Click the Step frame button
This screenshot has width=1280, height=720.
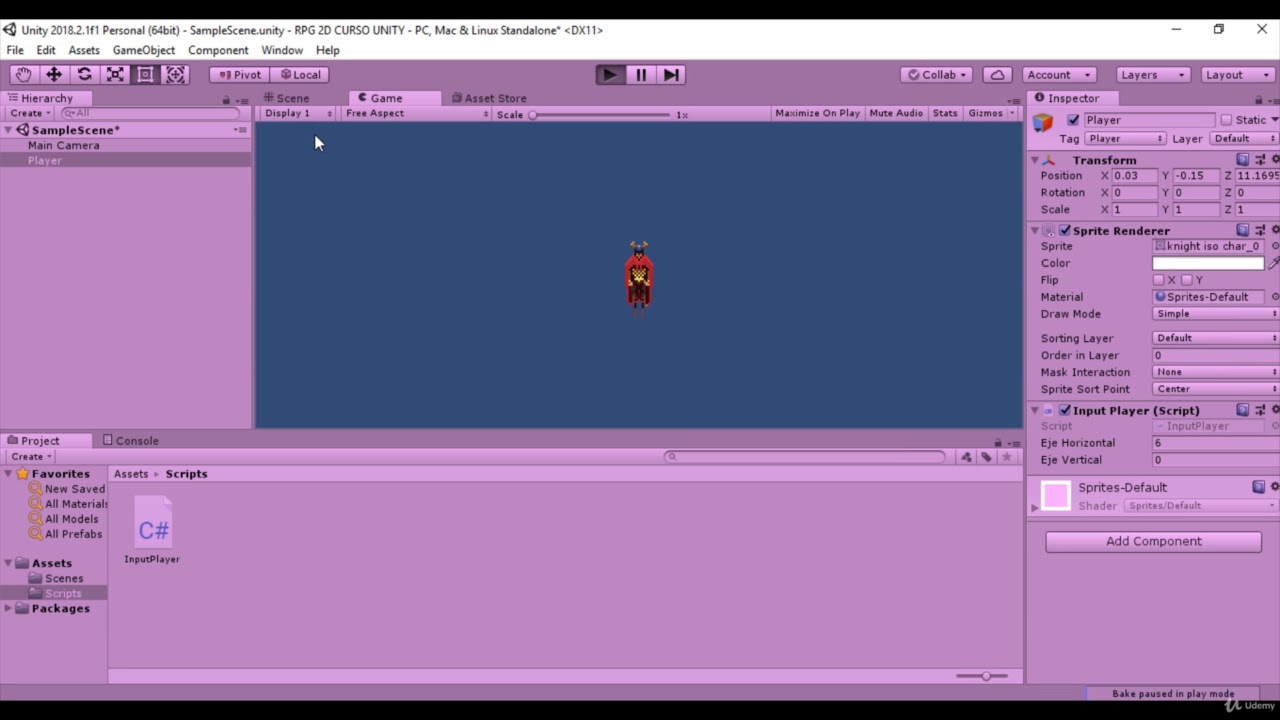pos(671,74)
